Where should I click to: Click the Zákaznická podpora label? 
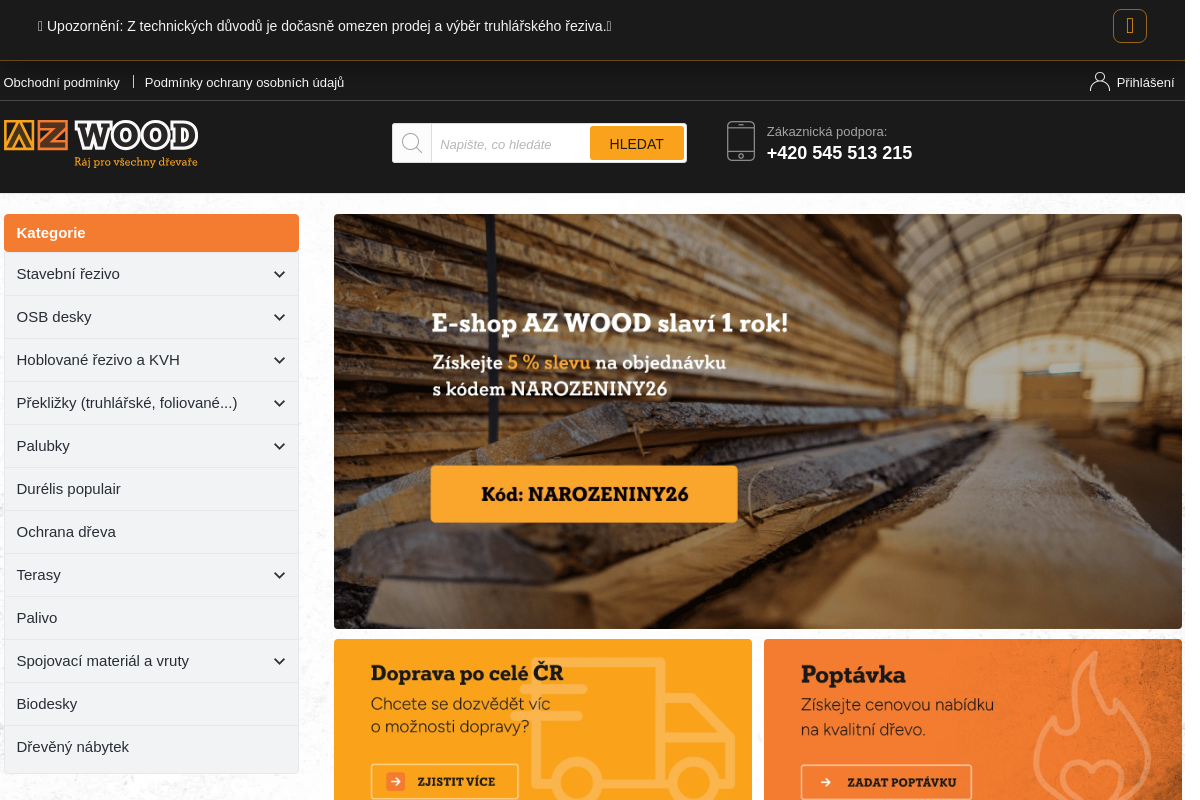(827, 131)
